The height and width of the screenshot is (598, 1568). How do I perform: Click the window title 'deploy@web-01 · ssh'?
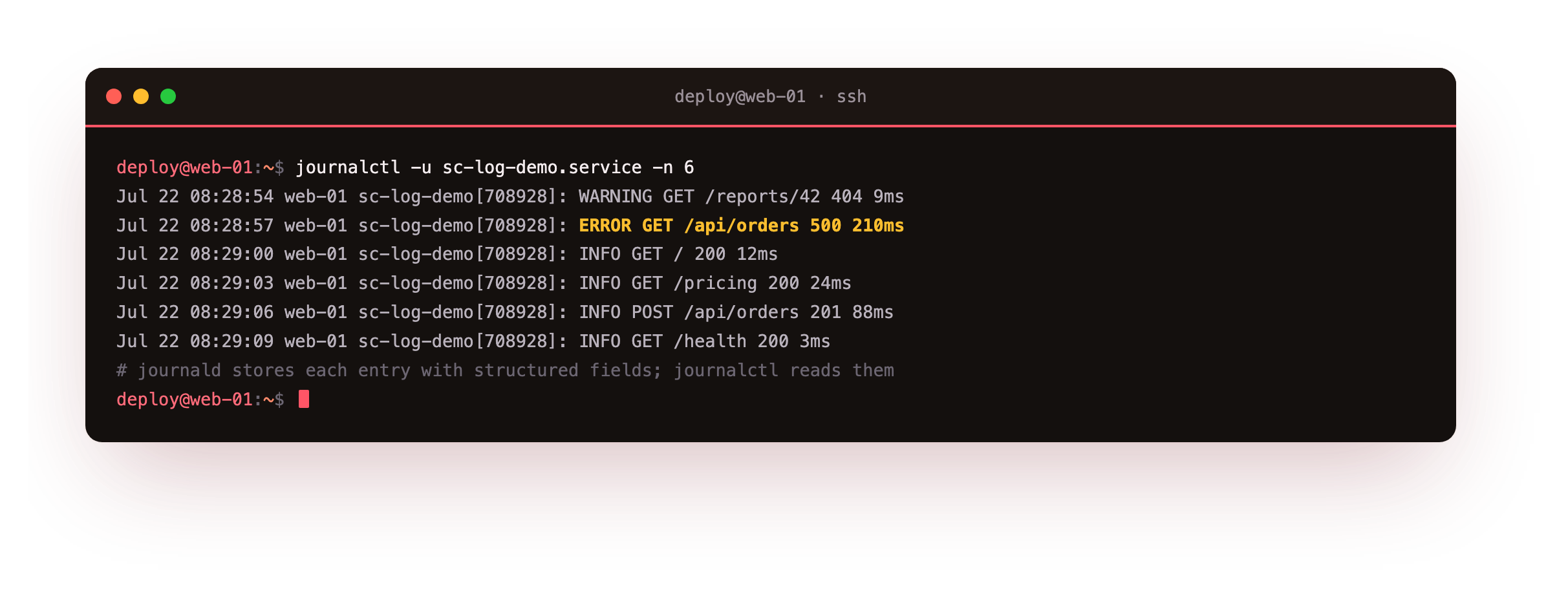[x=770, y=96]
